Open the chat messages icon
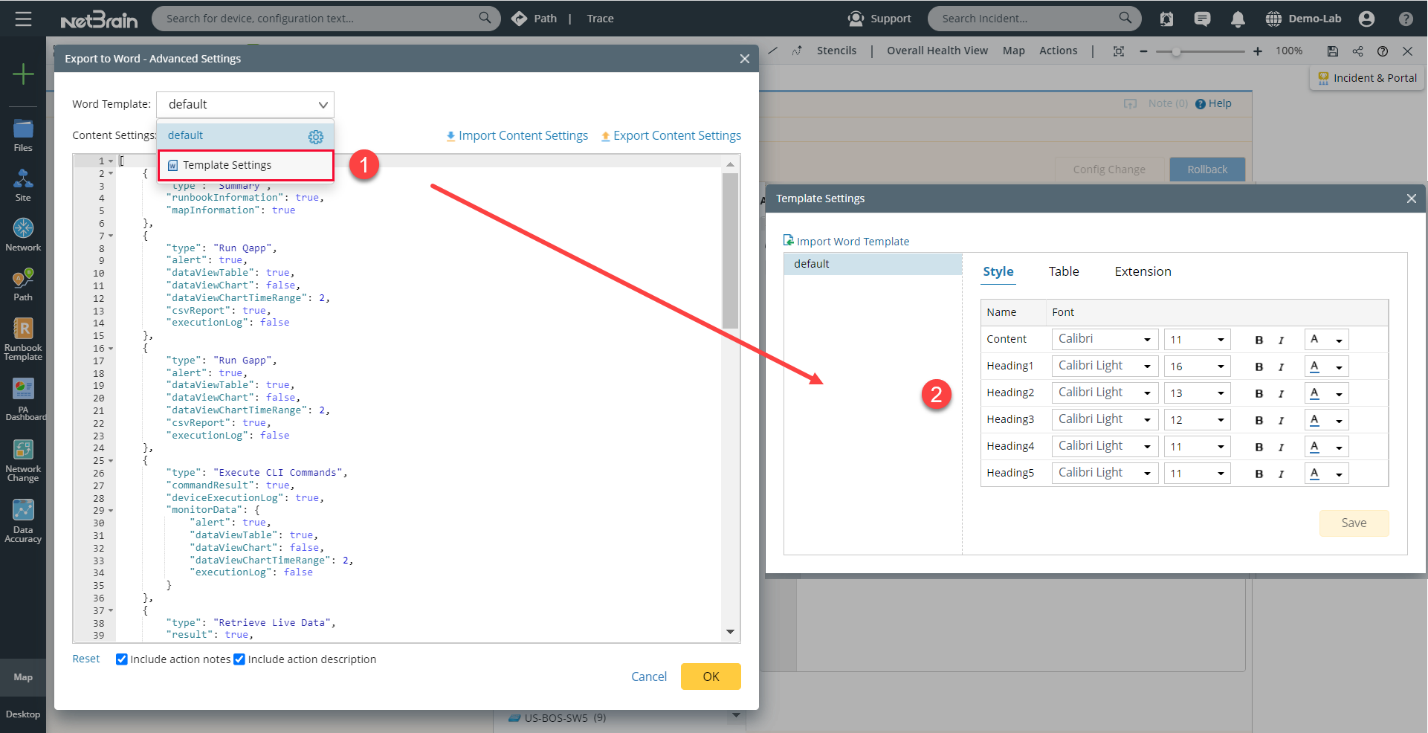Image resolution: width=1428 pixels, height=733 pixels. pyautogui.click(x=1202, y=19)
